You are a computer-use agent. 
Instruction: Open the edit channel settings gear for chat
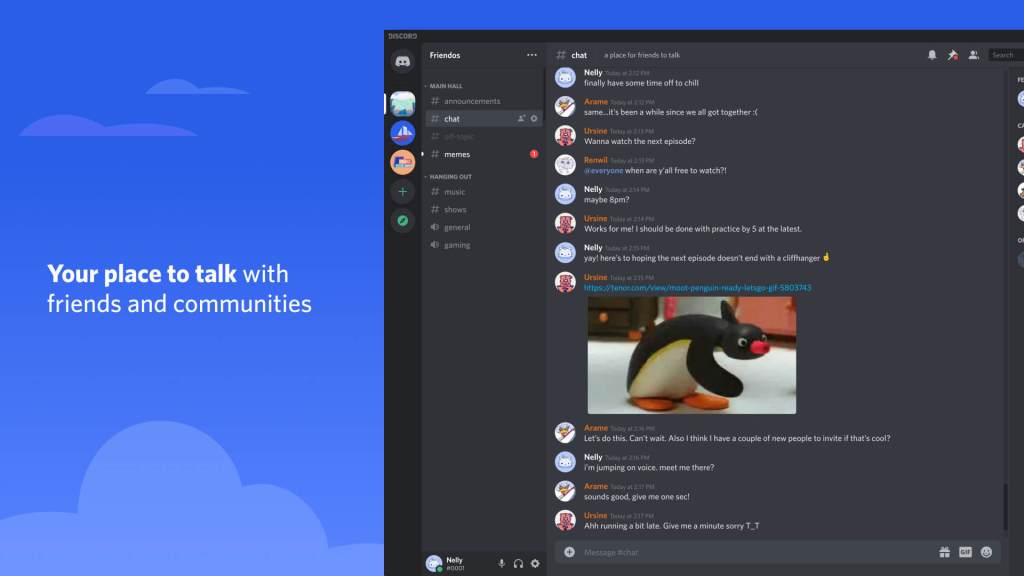(535, 118)
